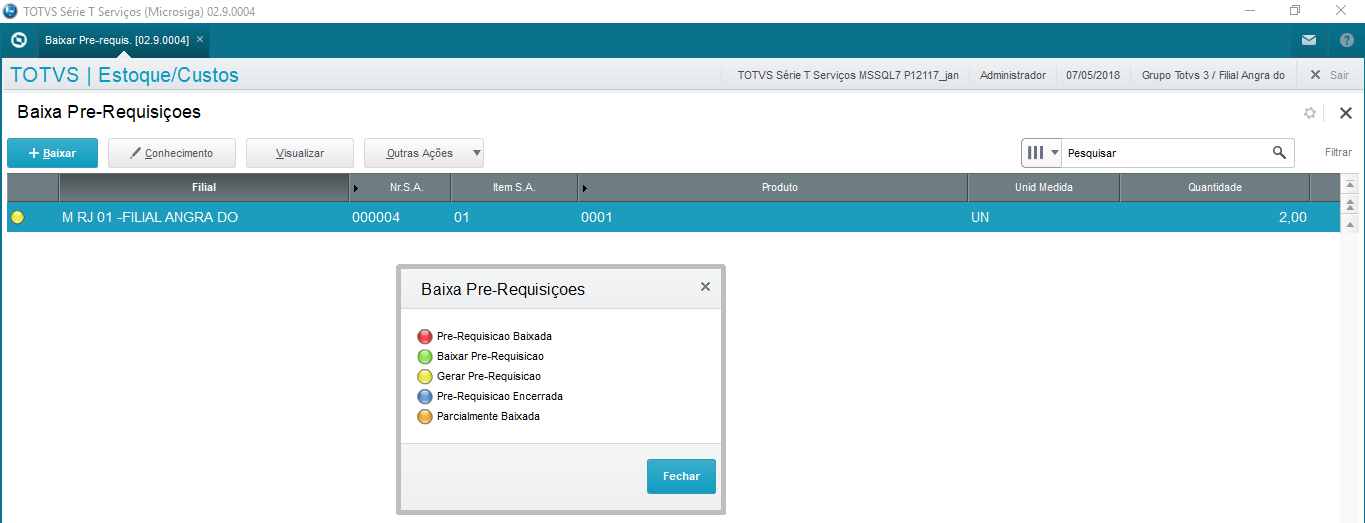Viewport: 1365px width, 523px height.
Task: Expand the Outras Ações dropdown arrow
Action: coord(477,153)
